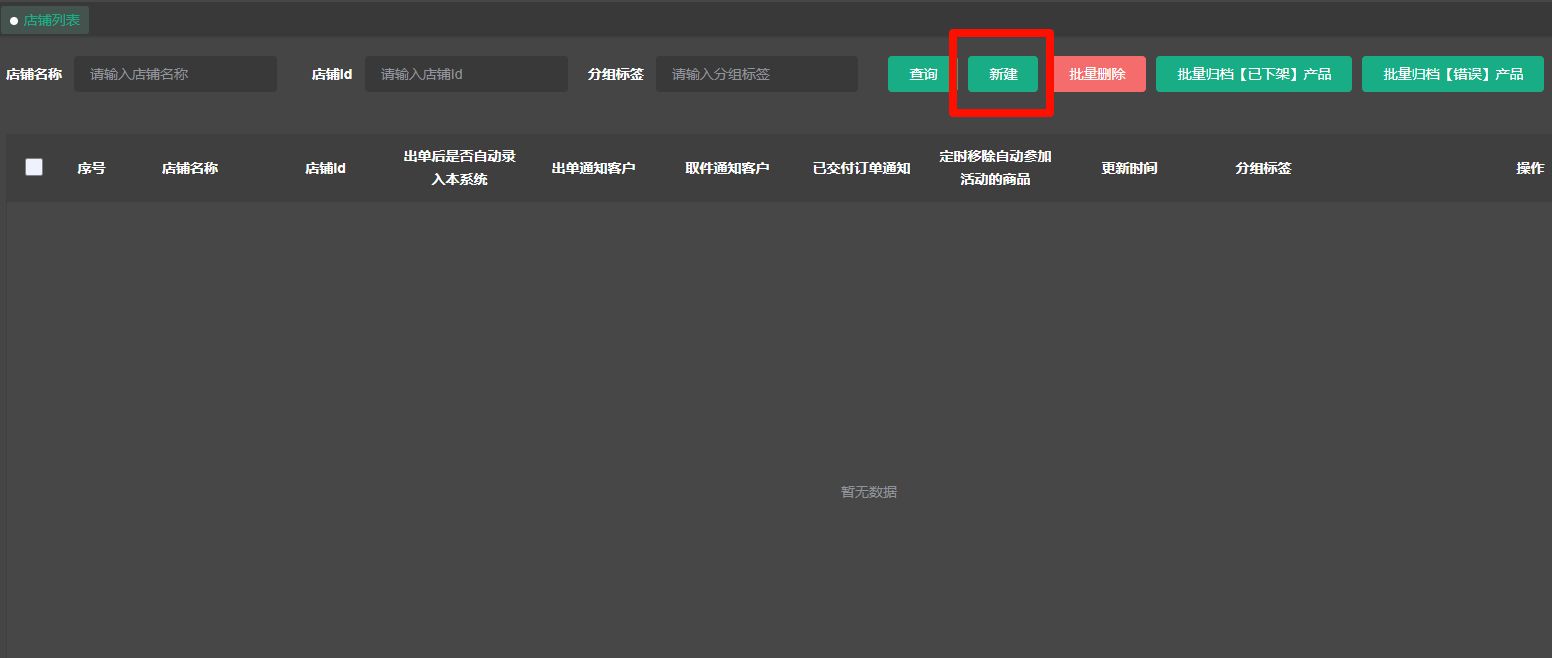
Task: Click the 定时移除自动参加活动的商品 column header
Action: [x=995, y=168]
